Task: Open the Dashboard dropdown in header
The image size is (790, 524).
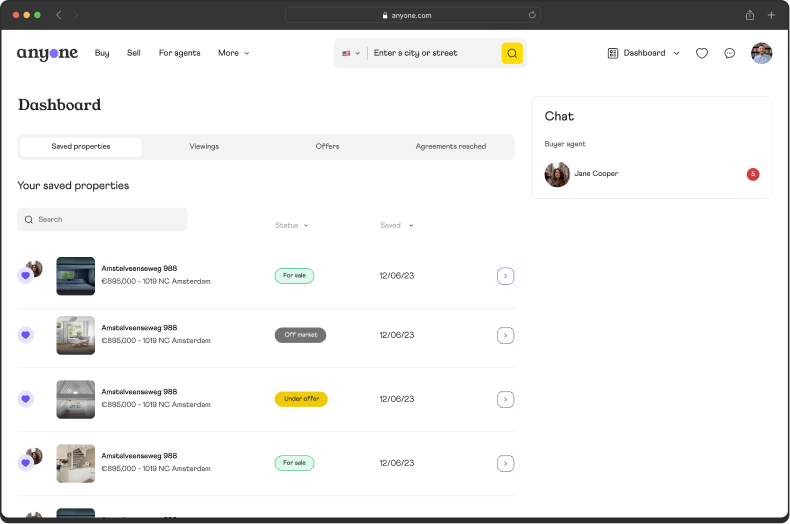Action: 644,53
